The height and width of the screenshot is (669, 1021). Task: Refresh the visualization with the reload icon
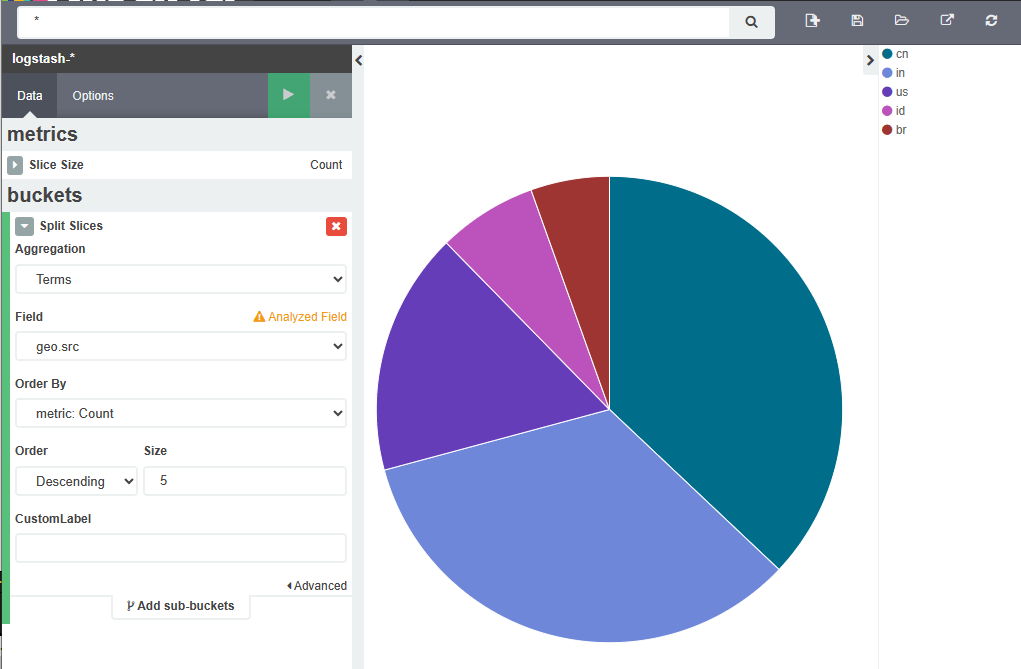(991, 21)
